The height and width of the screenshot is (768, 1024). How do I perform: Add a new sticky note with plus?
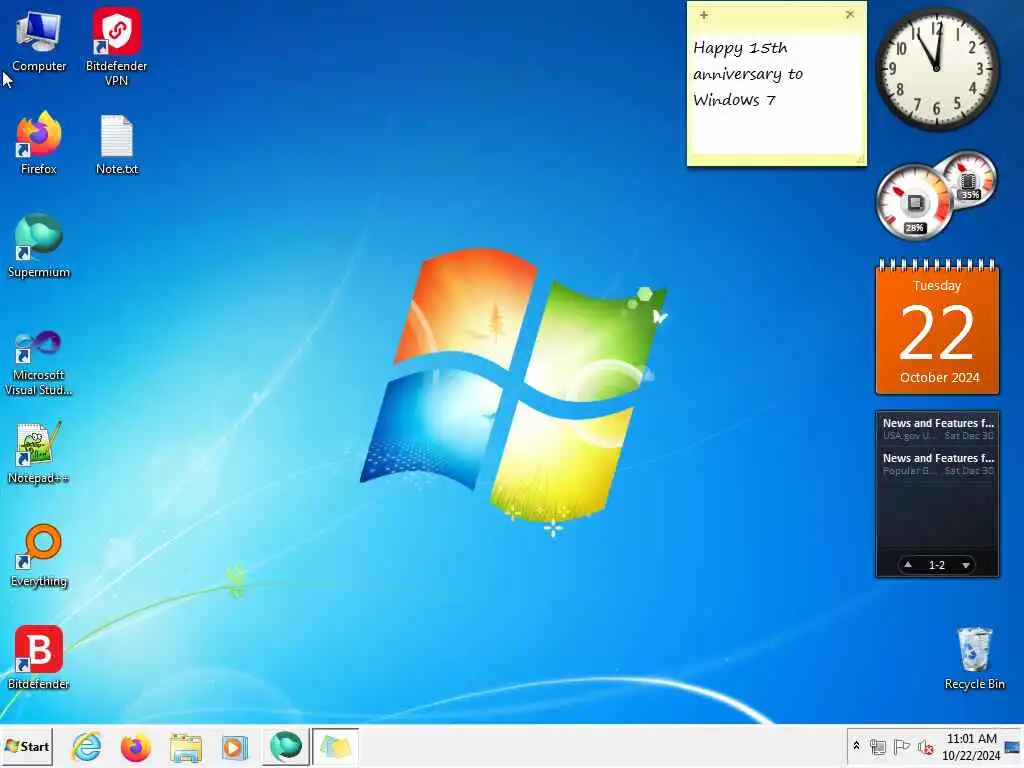703,14
